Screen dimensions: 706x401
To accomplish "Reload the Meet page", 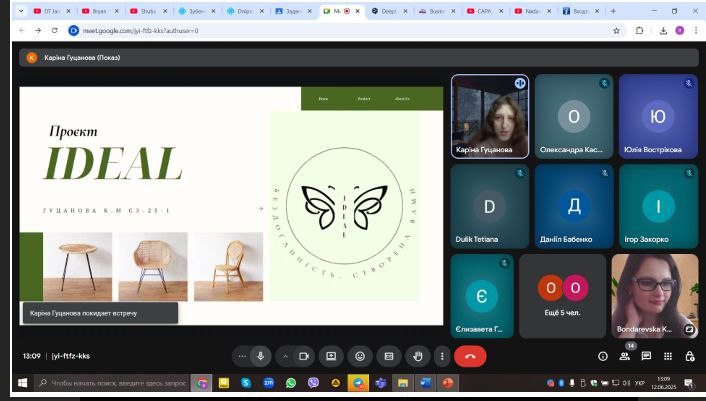I will [54, 31].
